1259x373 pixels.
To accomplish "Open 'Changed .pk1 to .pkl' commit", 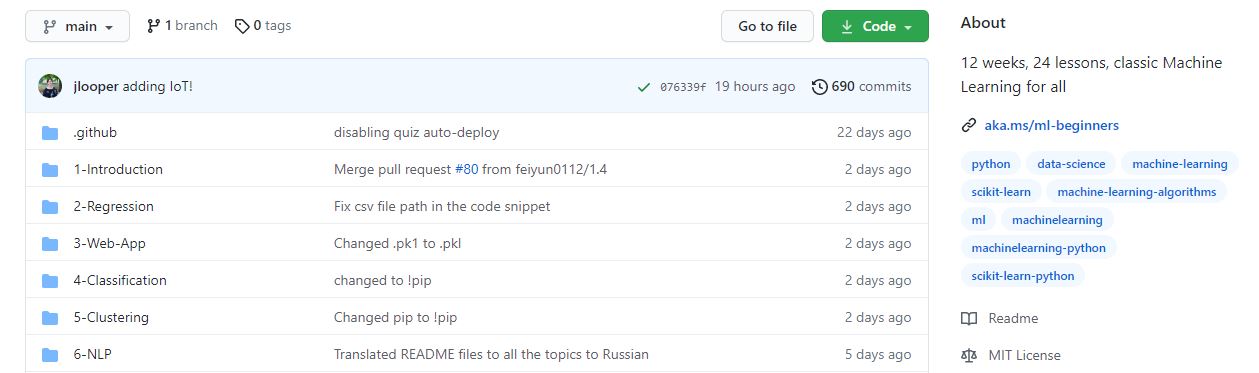I will [x=398, y=244].
